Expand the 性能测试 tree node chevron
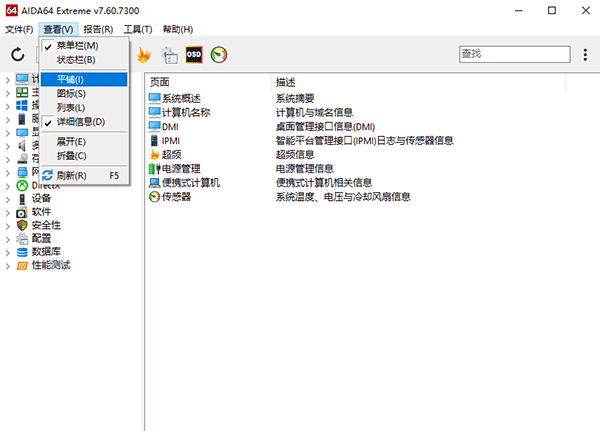Image resolution: width=600 pixels, height=431 pixels. tap(7, 266)
